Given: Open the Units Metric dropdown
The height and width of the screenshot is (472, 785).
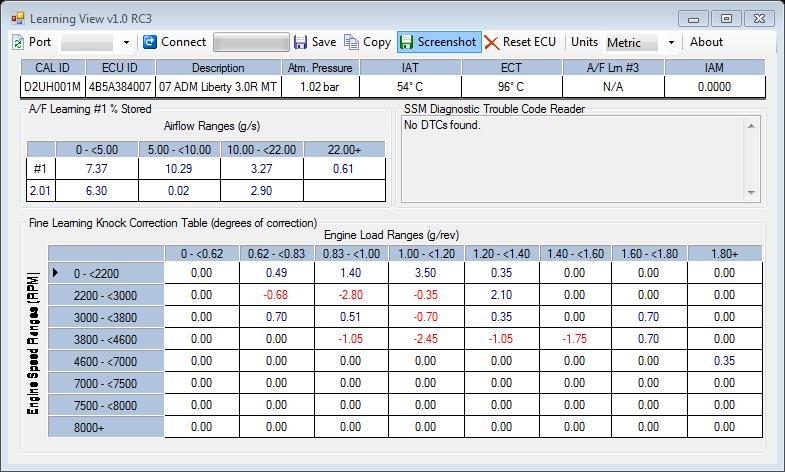Looking at the screenshot, I should (x=671, y=43).
